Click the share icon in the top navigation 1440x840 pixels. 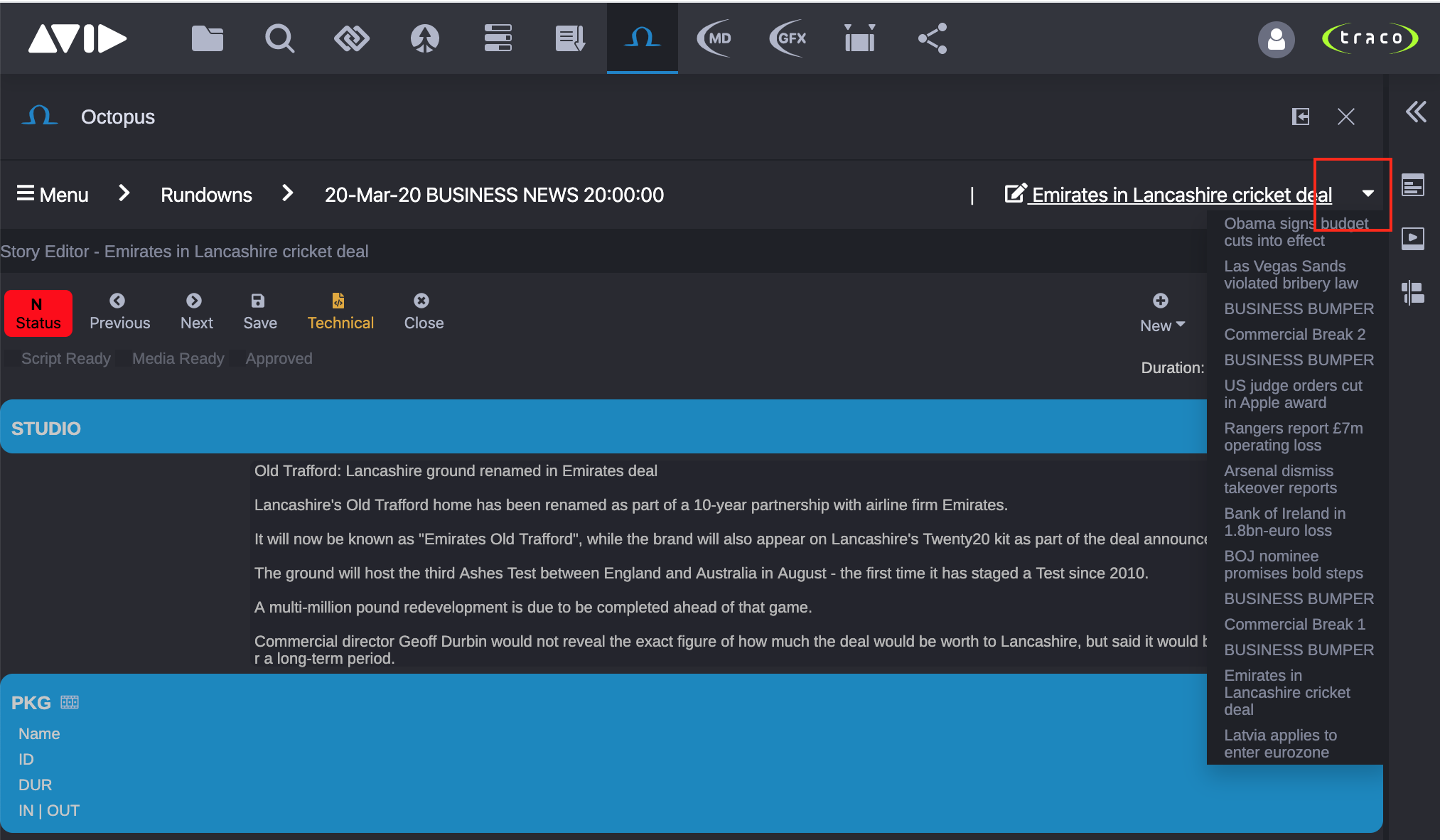pyautogui.click(x=931, y=38)
